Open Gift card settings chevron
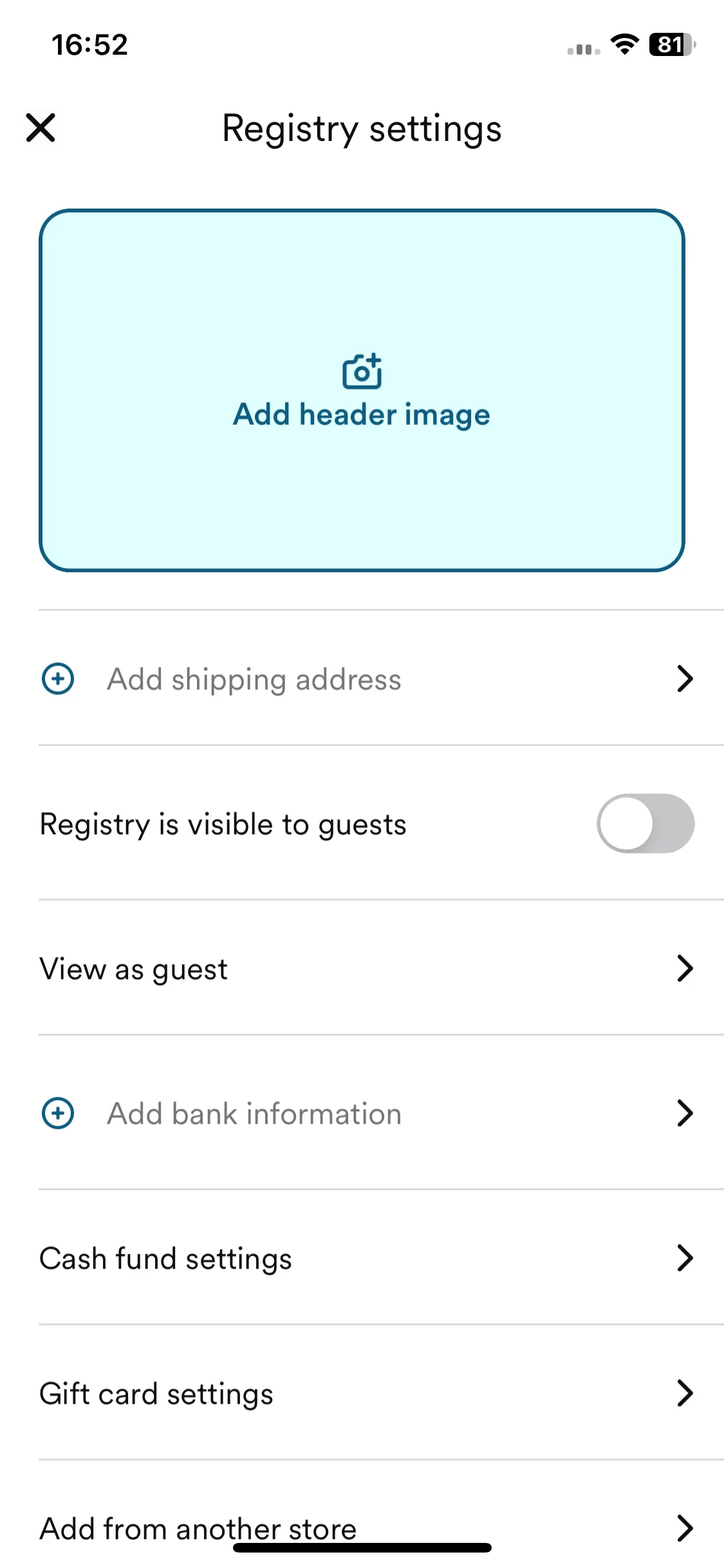 click(x=685, y=1393)
